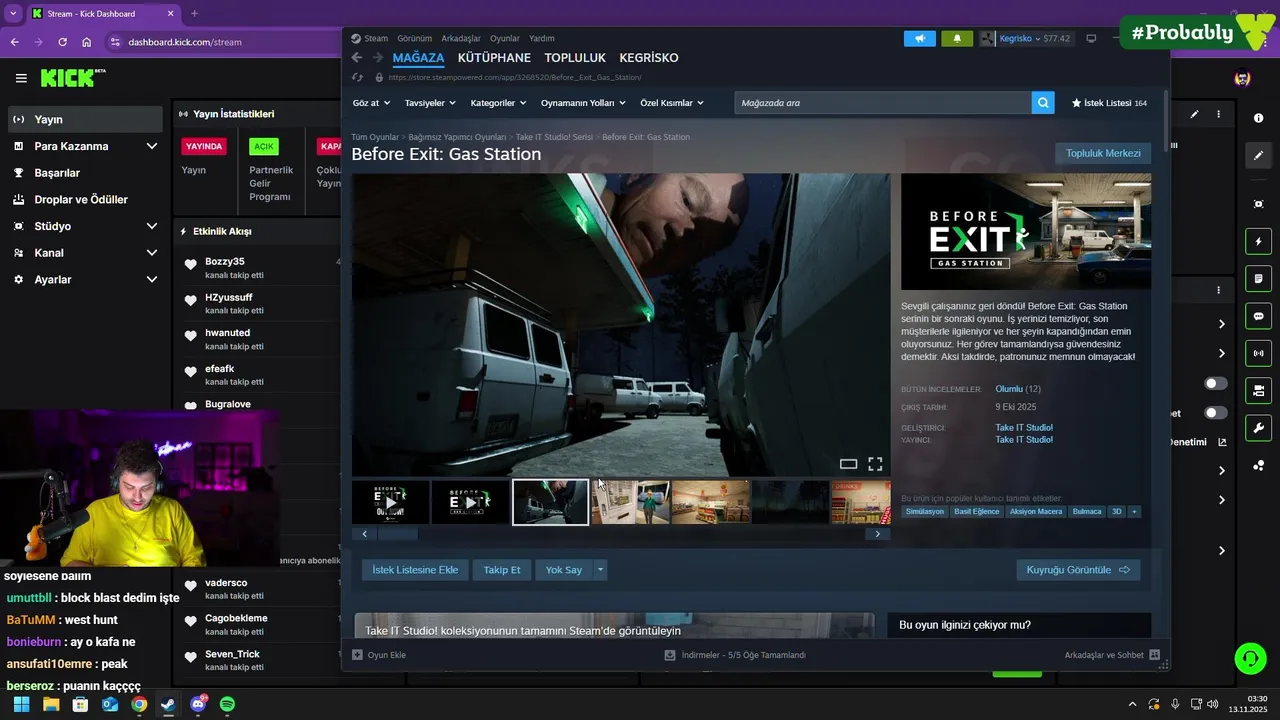Select Yayın in Kick sidebar
The width and height of the screenshot is (1280, 720).
[x=84, y=119]
